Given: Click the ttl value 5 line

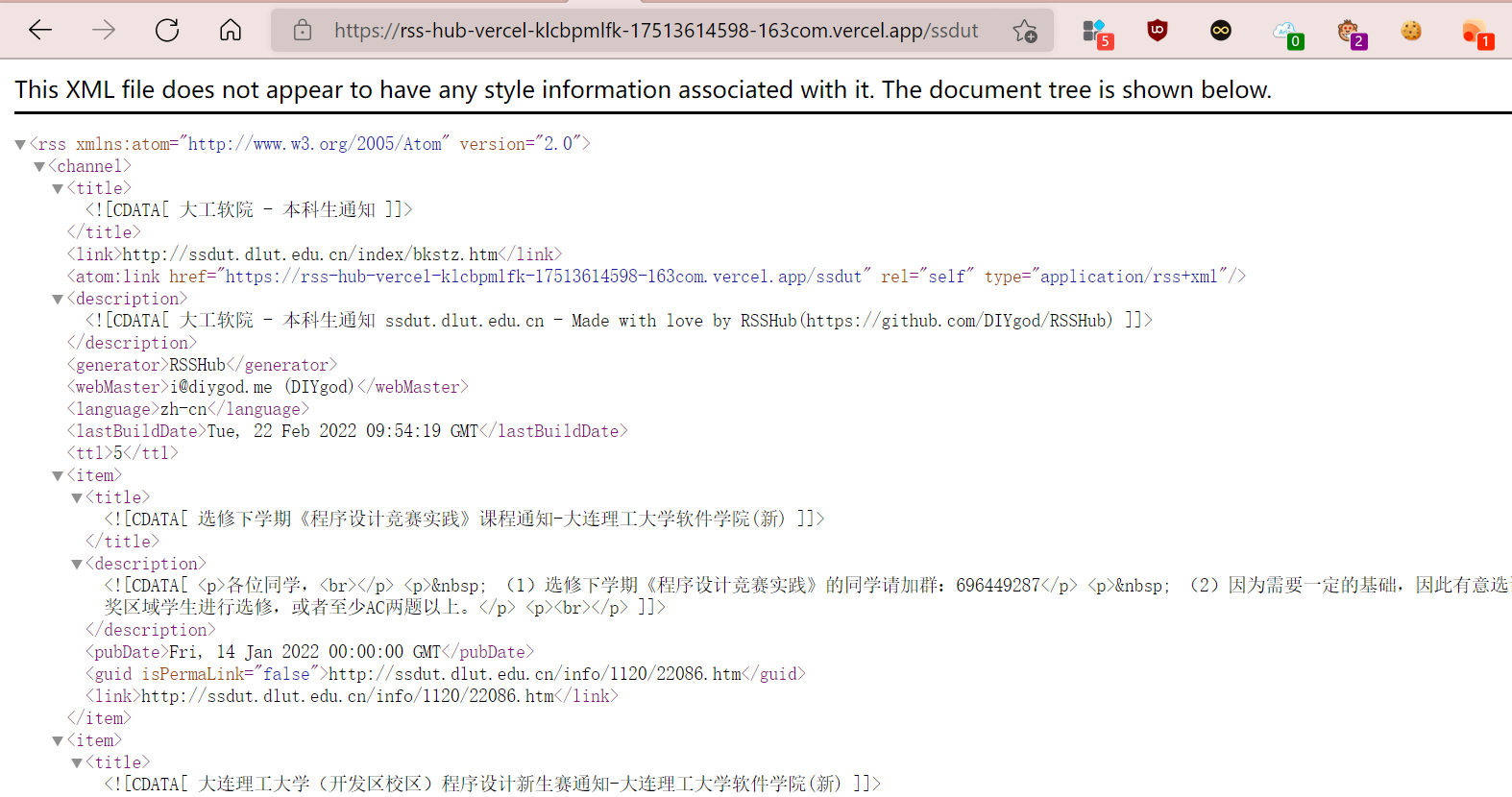Looking at the screenshot, I should coord(122,453).
